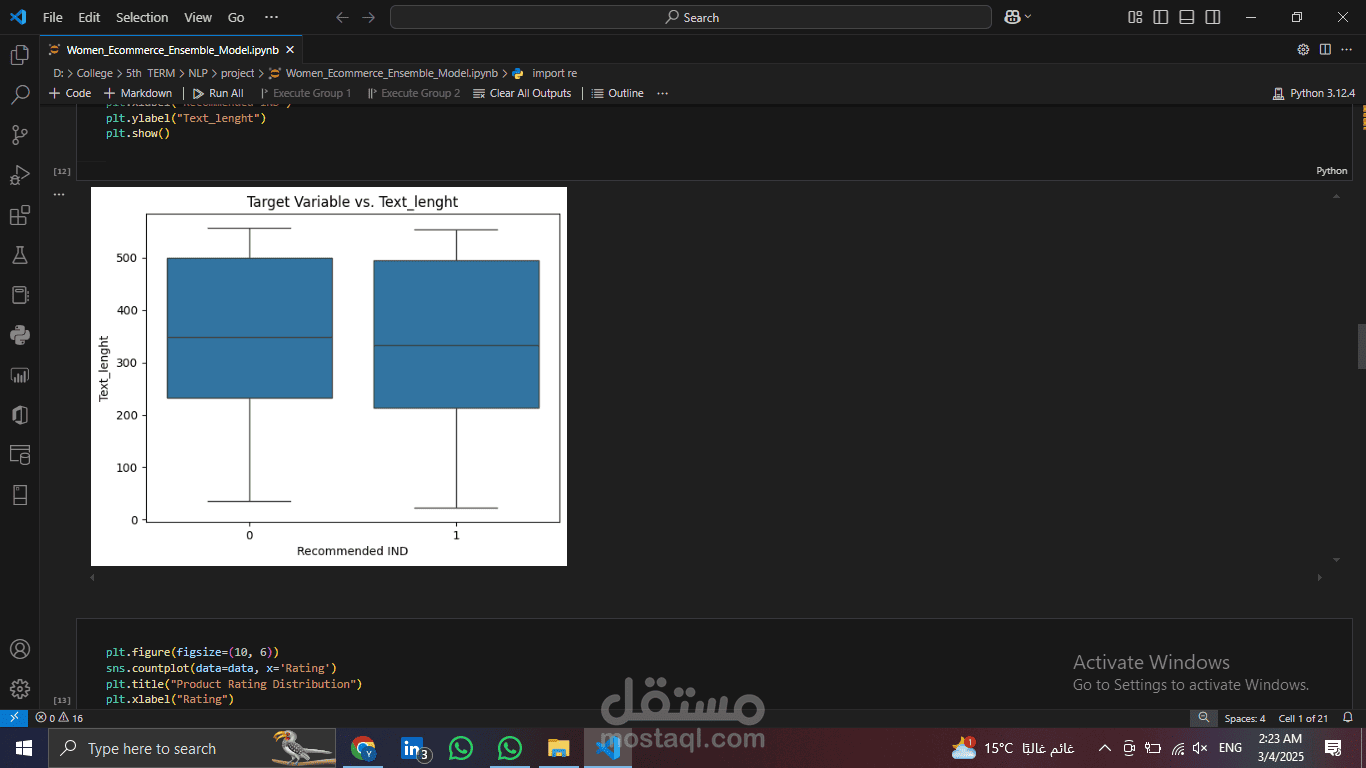Open the Extensions view
The image size is (1366, 768).
19,215
